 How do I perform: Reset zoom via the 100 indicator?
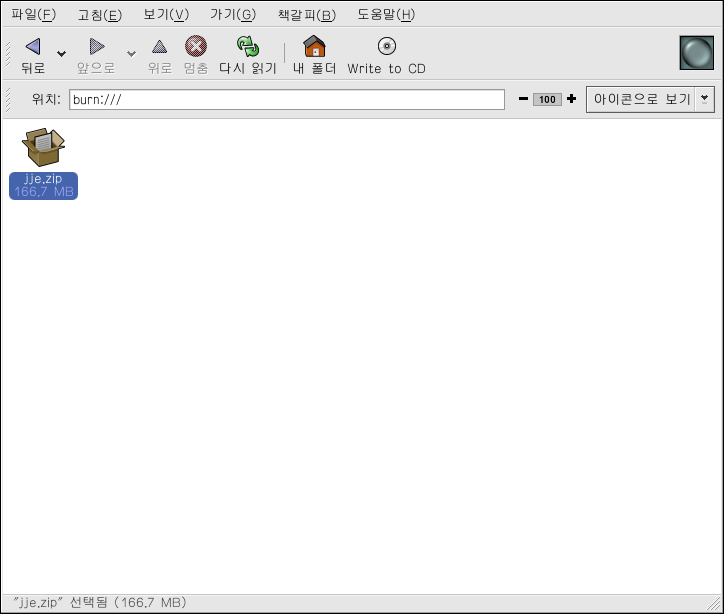point(547,99)
